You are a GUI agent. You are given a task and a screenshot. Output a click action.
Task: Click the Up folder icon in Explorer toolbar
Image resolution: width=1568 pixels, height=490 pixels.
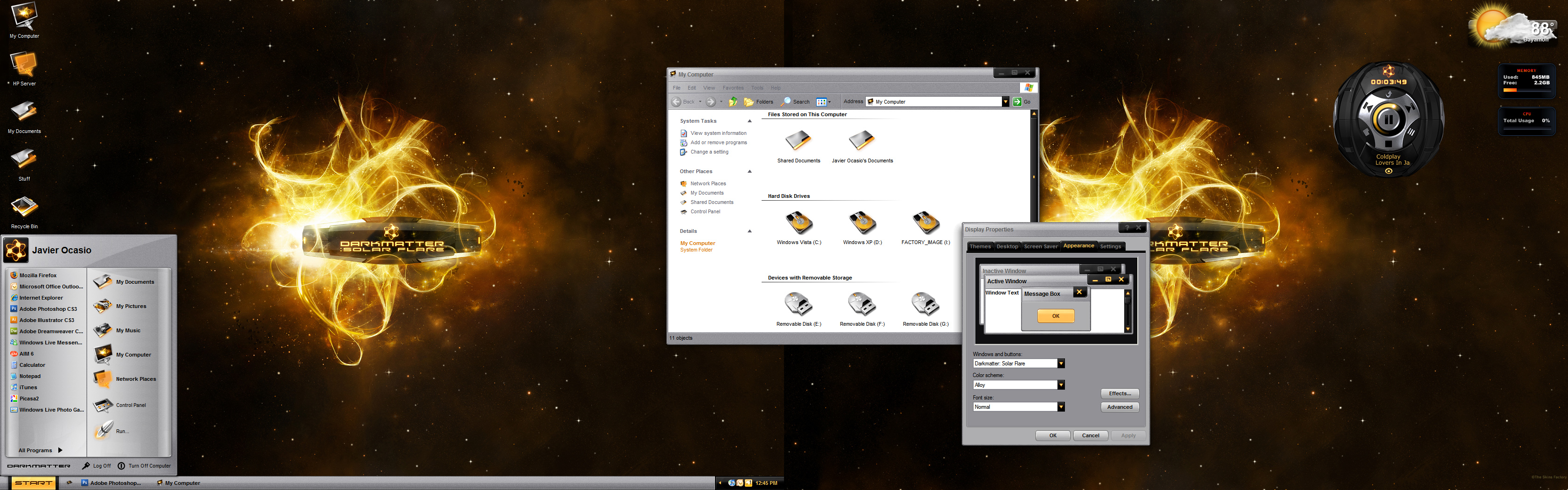[734, 102]
